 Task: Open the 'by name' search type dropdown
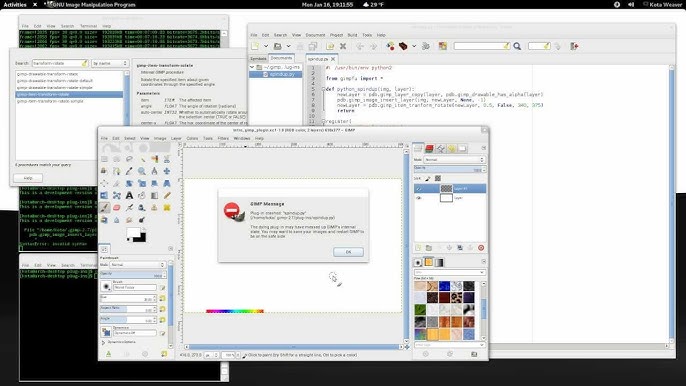[109, 63]
